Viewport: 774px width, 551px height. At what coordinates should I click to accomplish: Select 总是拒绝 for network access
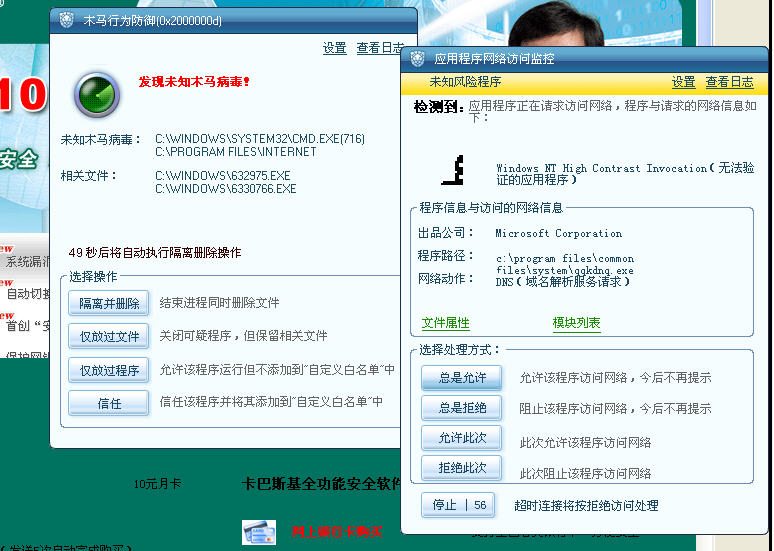pos(462,408)
